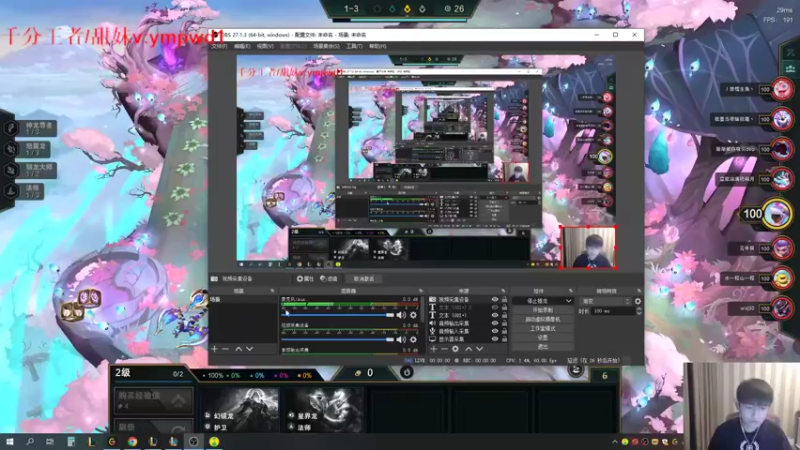The image size is (800, 450).
Task: Buy the 星界龙 champion card in shop
Action: coord(324,410)
